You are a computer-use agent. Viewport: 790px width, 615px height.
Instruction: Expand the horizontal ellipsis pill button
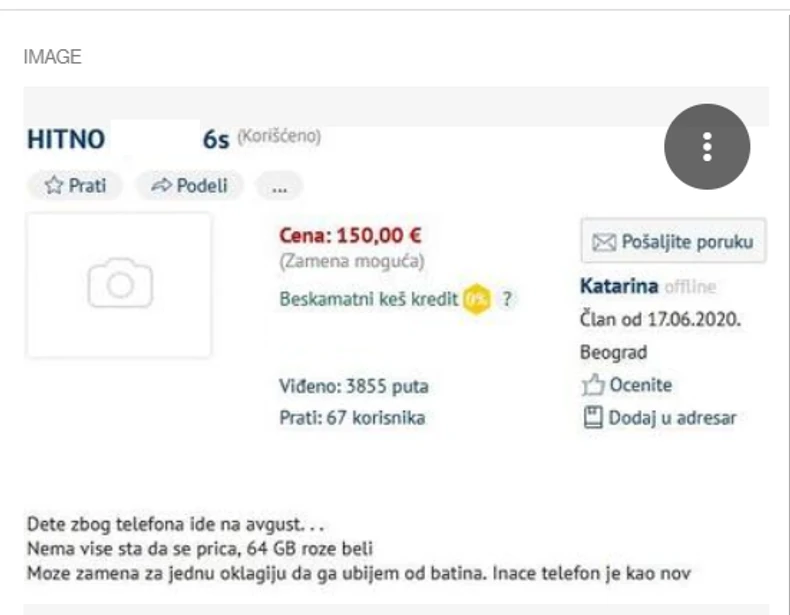point(279,185)
